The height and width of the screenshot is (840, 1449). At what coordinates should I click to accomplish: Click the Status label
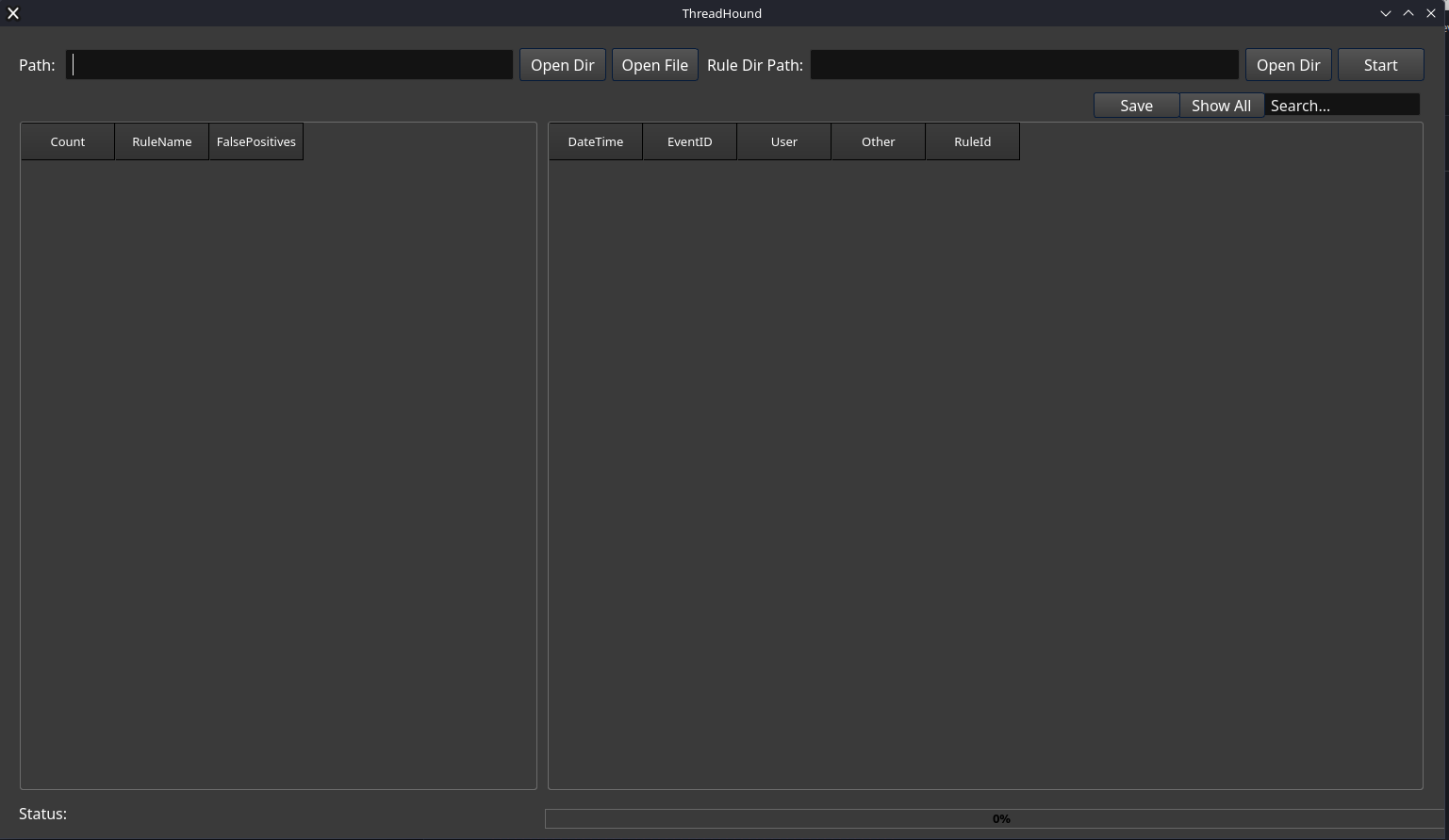click(43, 814)
